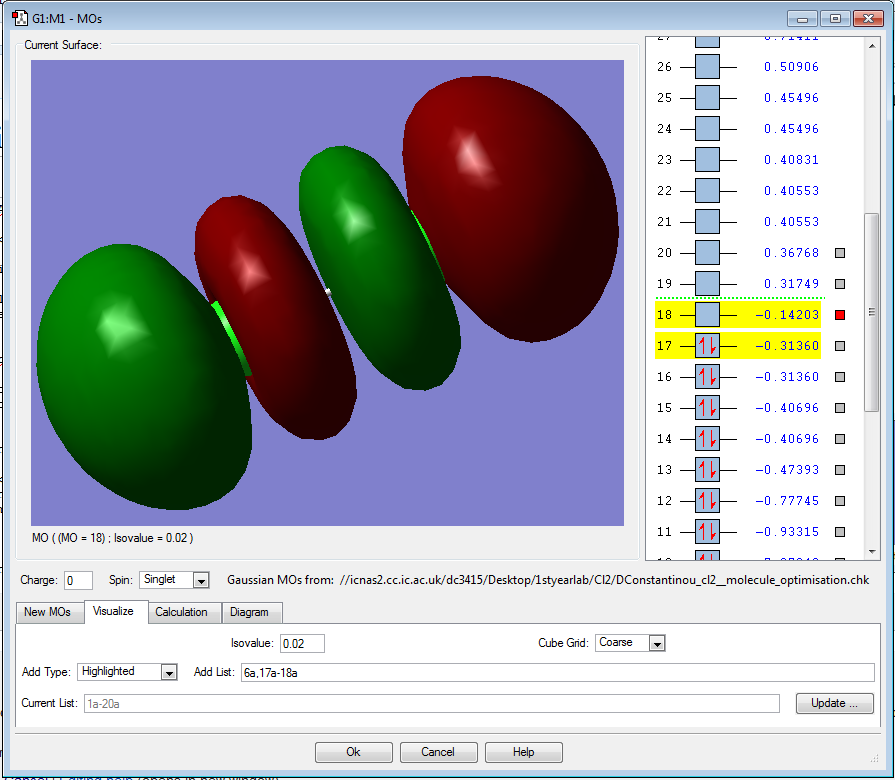895x780 pixels.
Task: Select the orbital box for MO 13
Action: point(707,470)
